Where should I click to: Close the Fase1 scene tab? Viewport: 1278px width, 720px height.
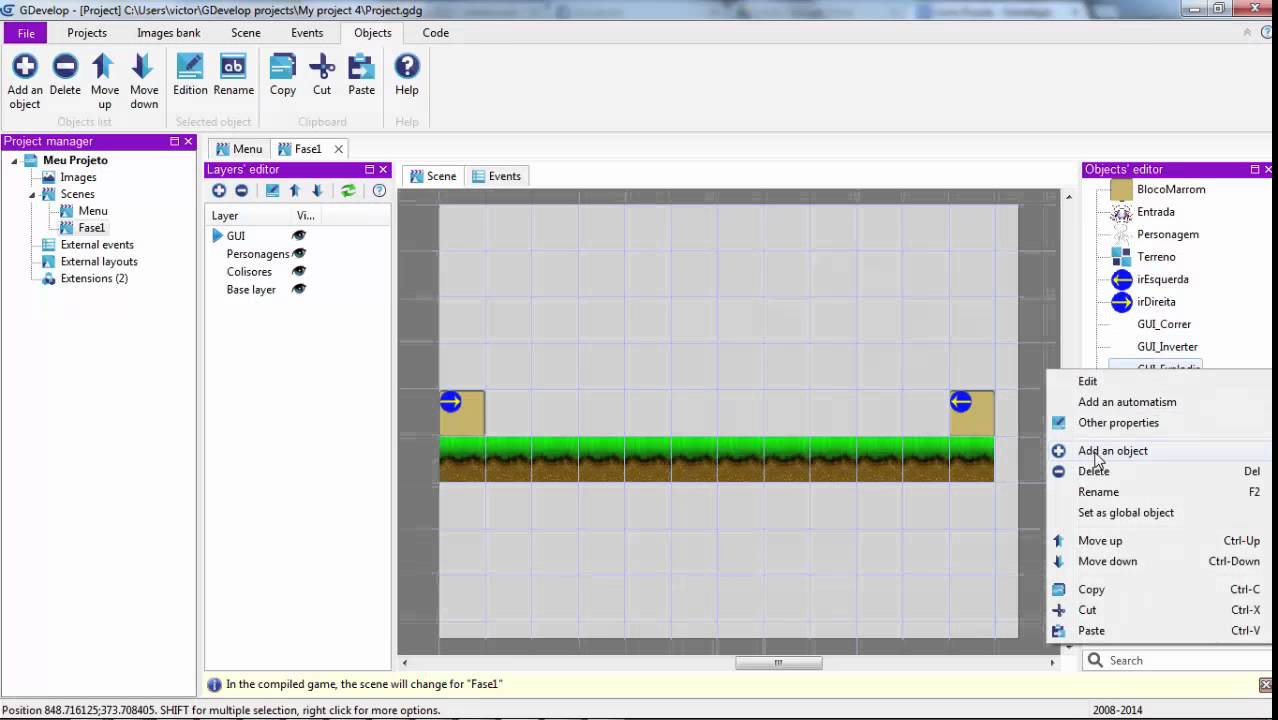pyautogui.click(x=339, y=149)
